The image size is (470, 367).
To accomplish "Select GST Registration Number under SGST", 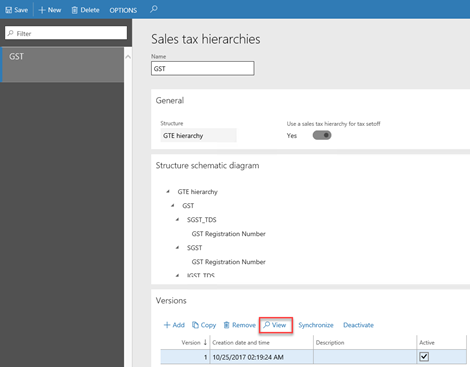I will (228, 262).
